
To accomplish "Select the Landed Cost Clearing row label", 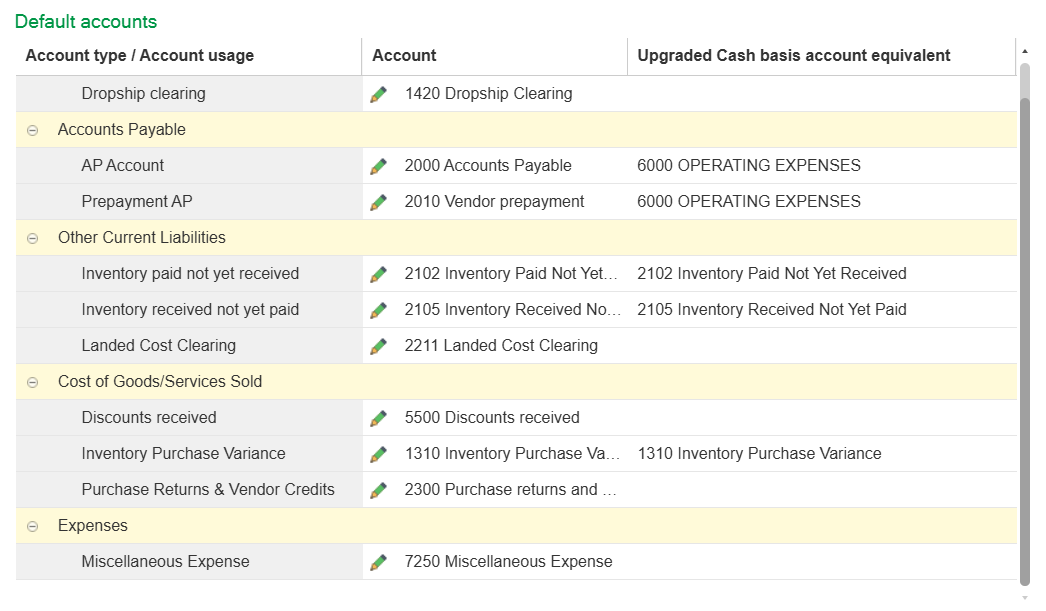I will coord(159,346).
